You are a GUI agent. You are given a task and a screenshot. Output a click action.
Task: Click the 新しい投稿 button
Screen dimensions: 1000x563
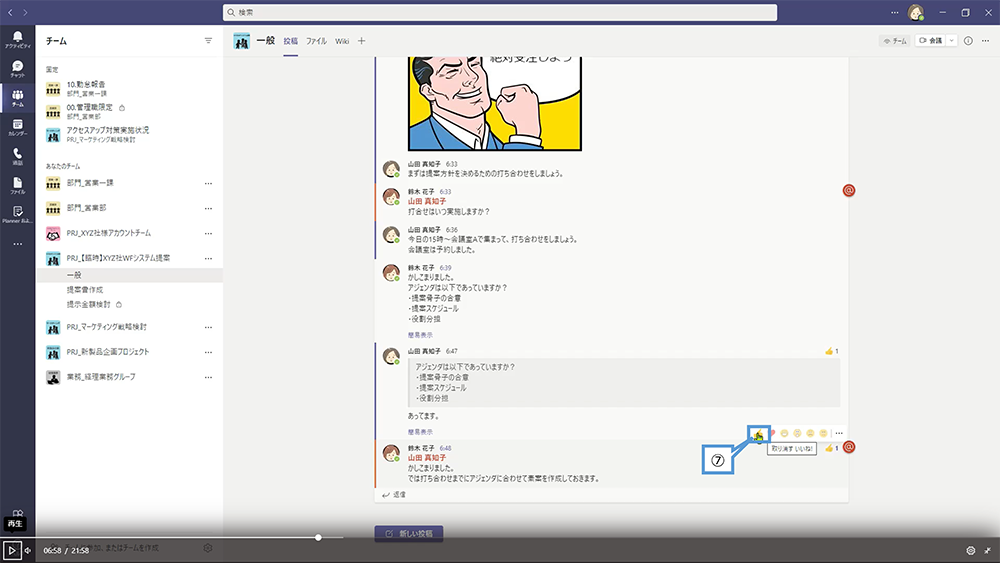pos(409,534)
